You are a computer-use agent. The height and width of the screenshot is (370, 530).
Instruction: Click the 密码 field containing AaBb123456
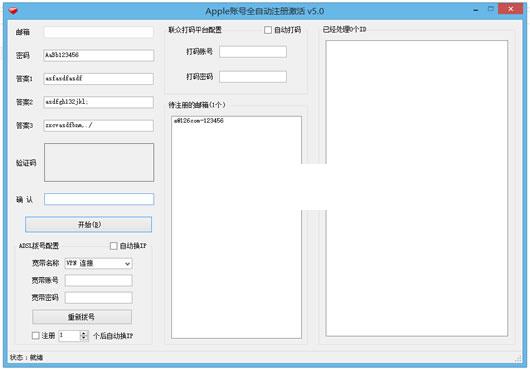pos(99,55)
